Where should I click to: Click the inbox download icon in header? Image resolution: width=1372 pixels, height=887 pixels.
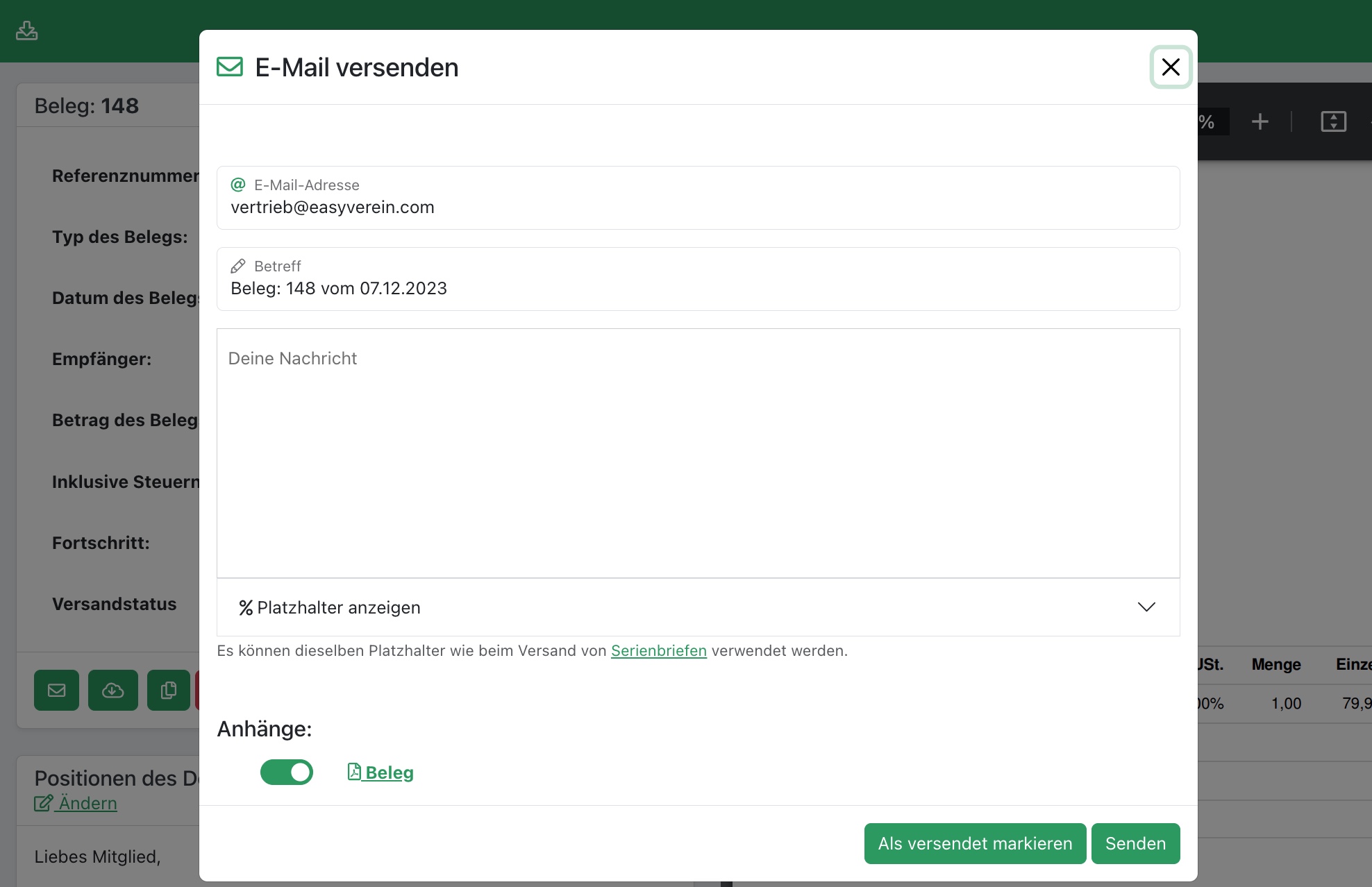click(x=26, y=31)
